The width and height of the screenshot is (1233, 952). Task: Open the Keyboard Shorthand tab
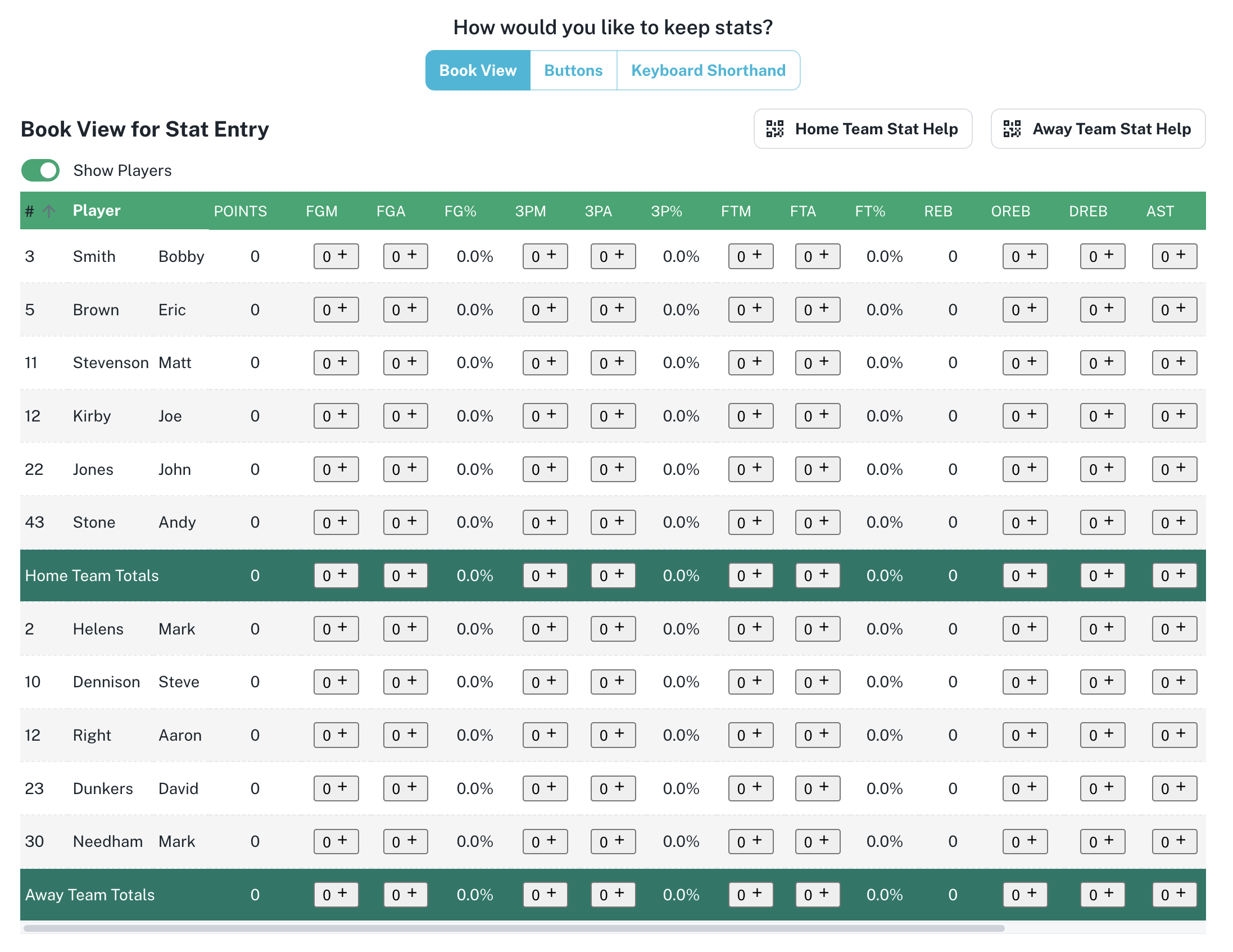[708, 70]
